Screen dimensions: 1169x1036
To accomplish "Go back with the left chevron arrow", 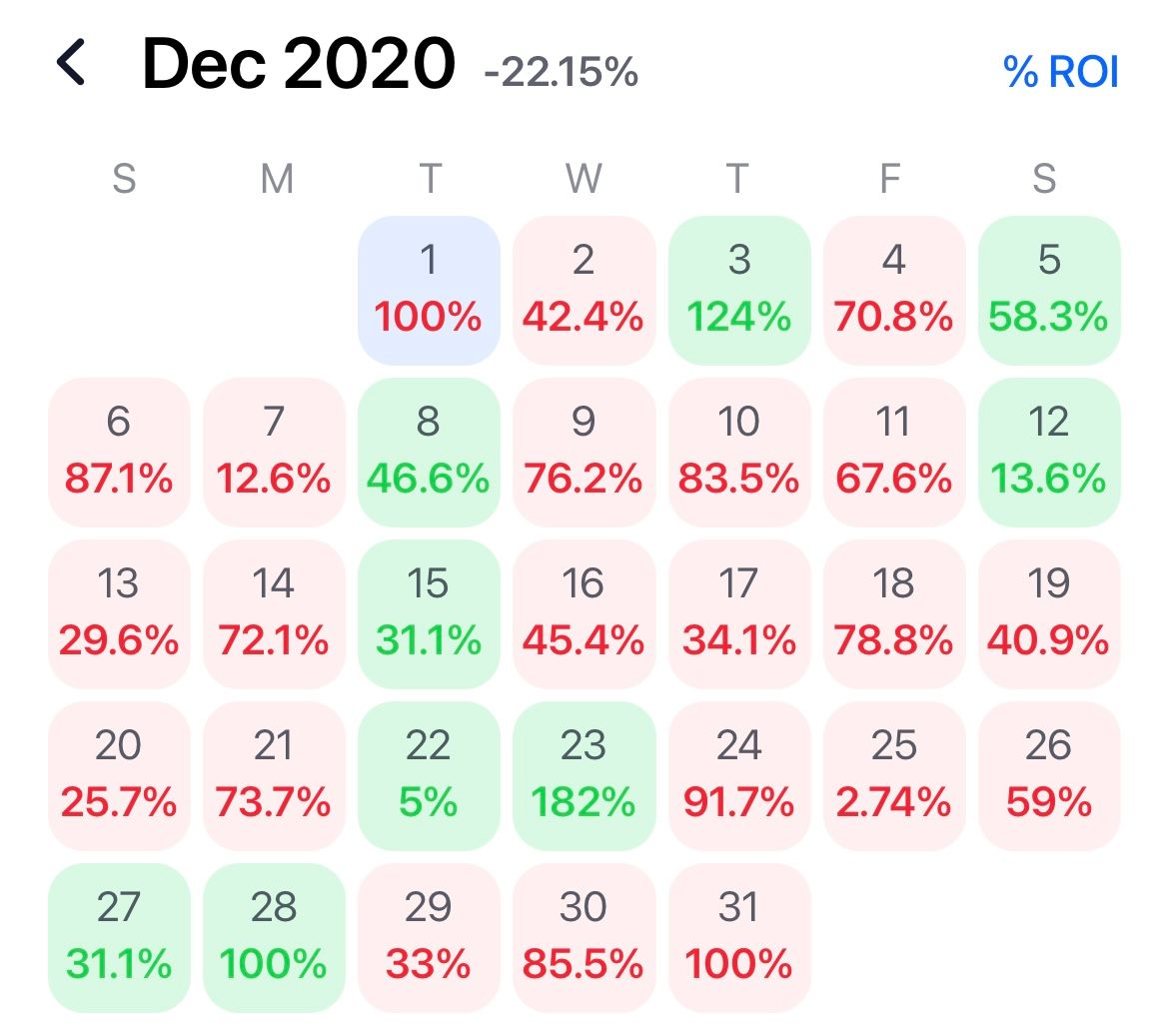I will [x=72, y=64].
